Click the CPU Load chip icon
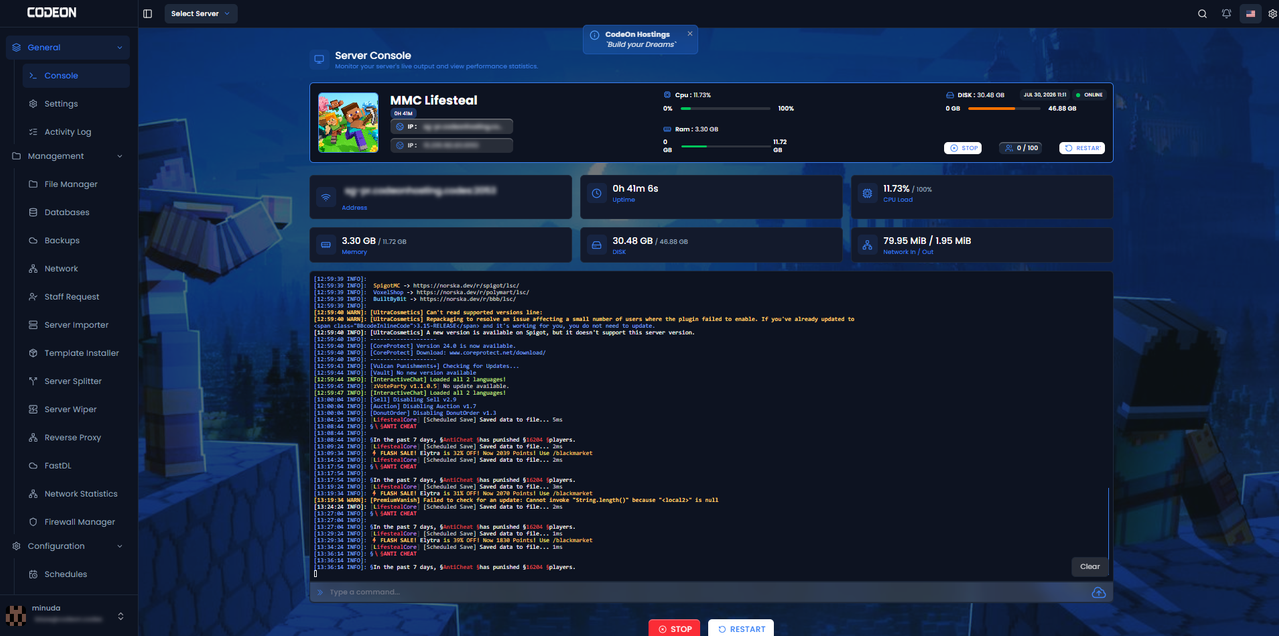Image resolution: width=1279 pixels, height=636 pixels. (867, 193)
